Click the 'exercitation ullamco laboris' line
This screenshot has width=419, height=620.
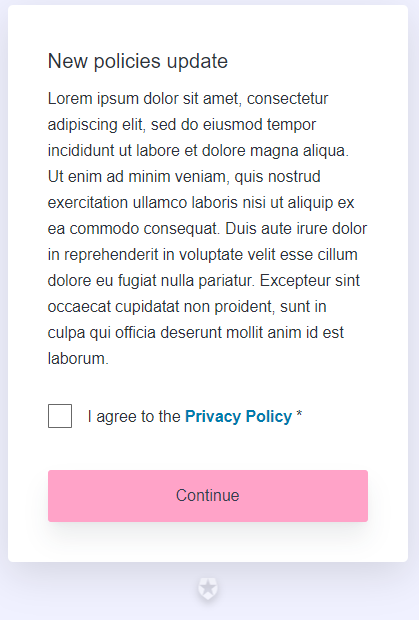201,202
